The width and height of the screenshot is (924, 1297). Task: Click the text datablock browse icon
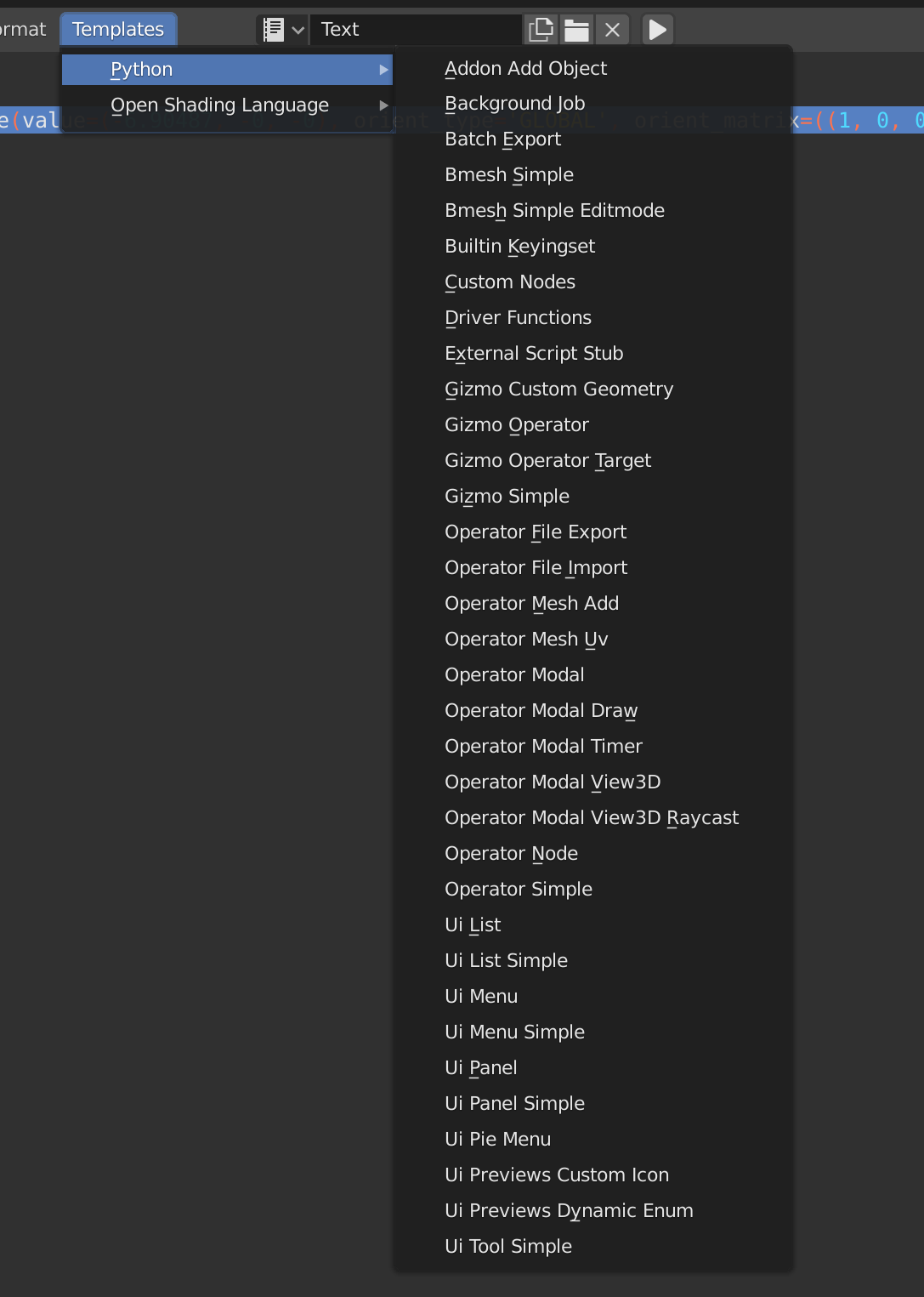(273, 30)
